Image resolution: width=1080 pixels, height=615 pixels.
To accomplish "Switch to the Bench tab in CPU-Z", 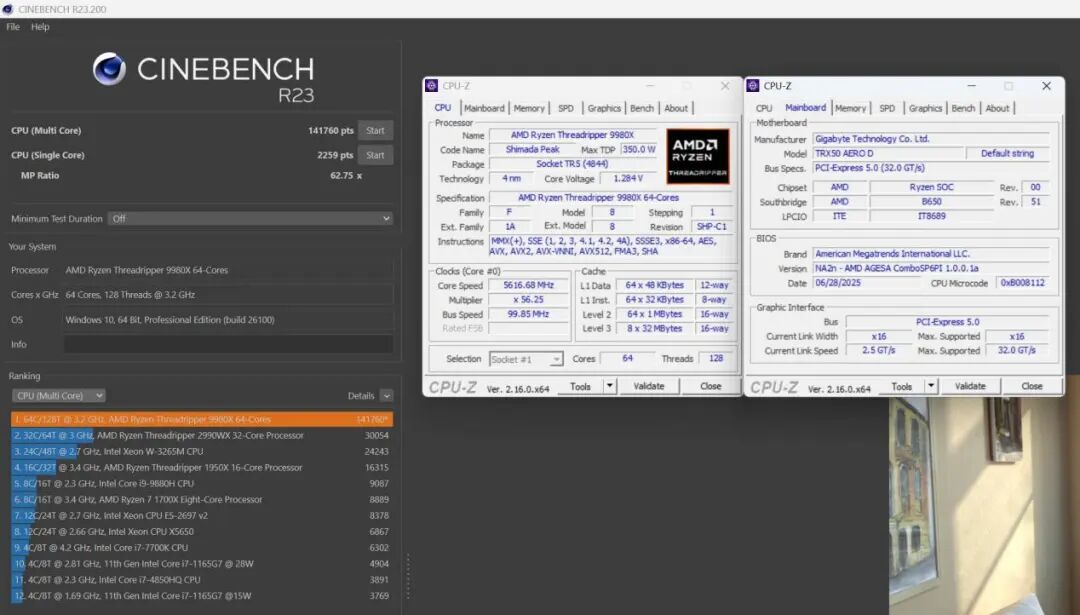I will [642, 107].
